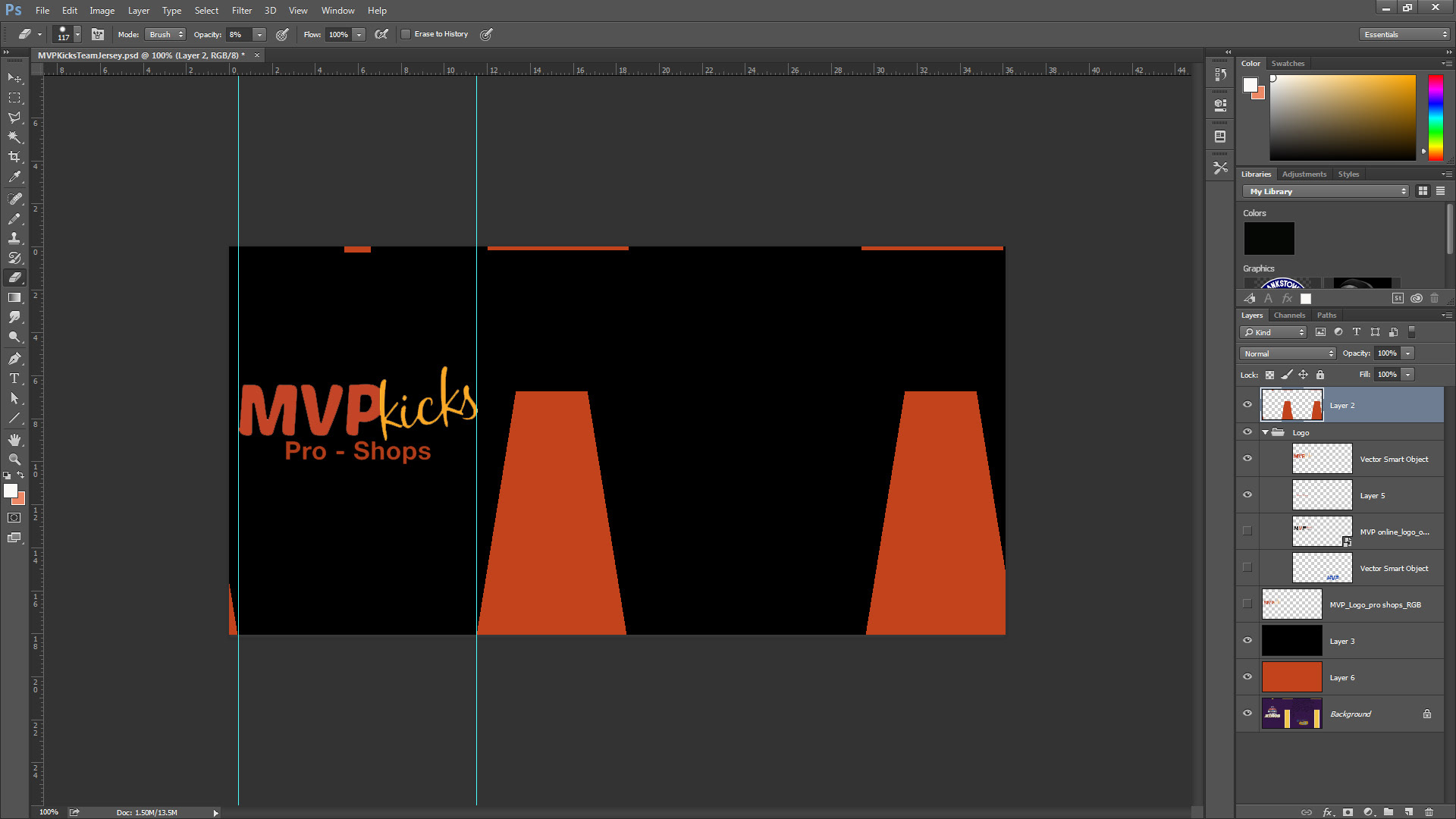
Task: Select the History Brush tool
Action: click(x=14, y=258)
